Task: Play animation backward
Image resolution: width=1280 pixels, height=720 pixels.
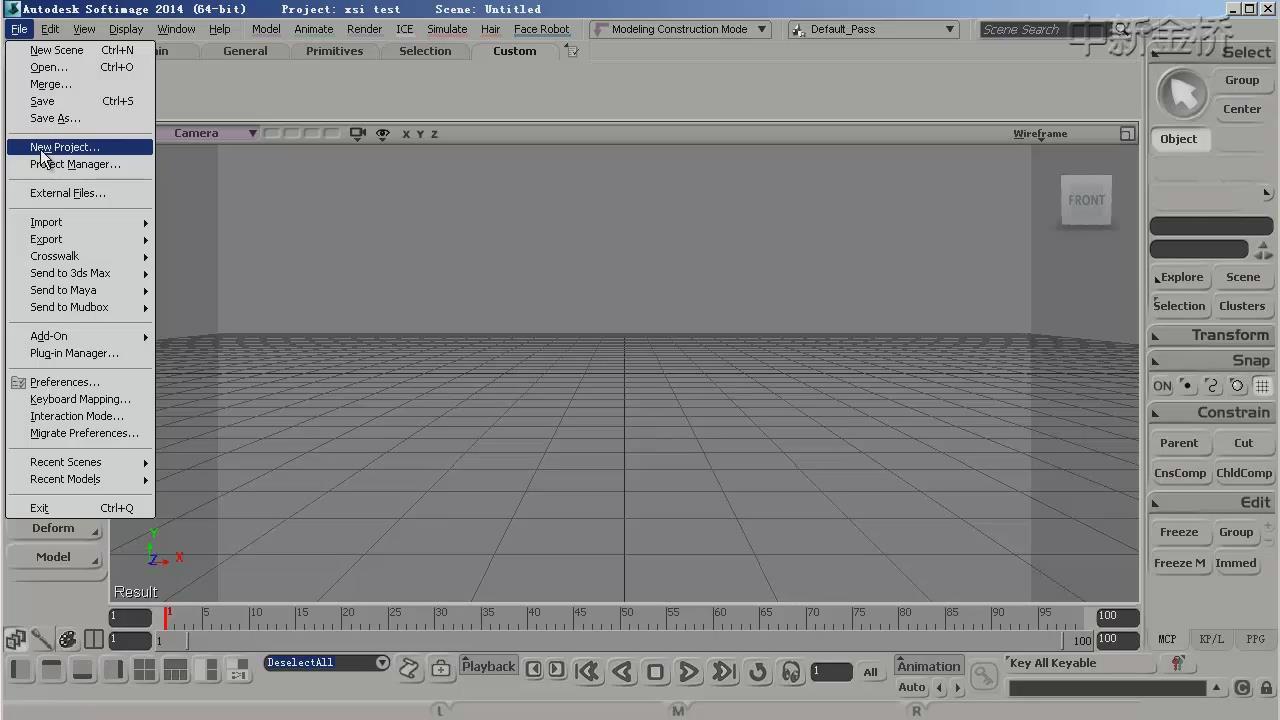Action: pos(622,672)
